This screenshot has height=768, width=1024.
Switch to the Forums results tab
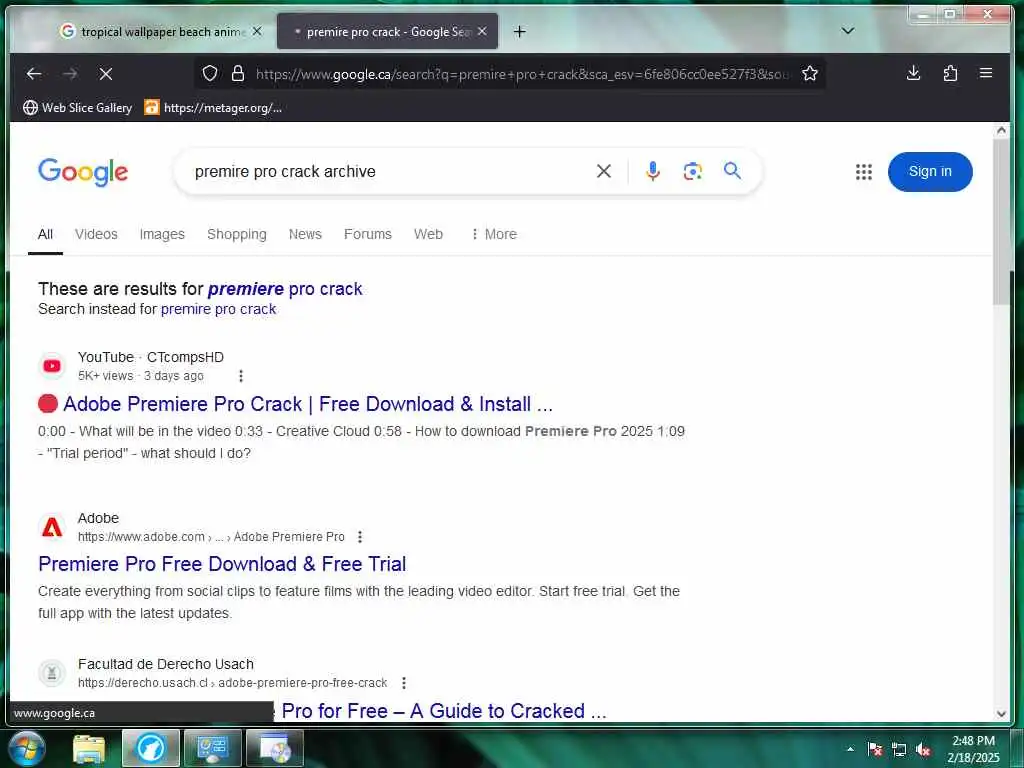[368, 234]
